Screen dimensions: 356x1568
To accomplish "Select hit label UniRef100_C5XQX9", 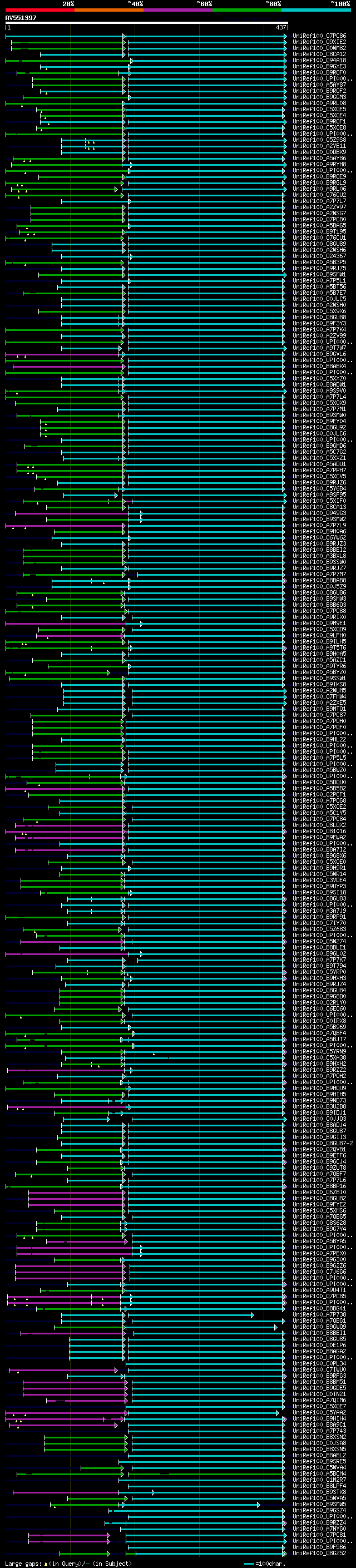I will click(319, 403).
